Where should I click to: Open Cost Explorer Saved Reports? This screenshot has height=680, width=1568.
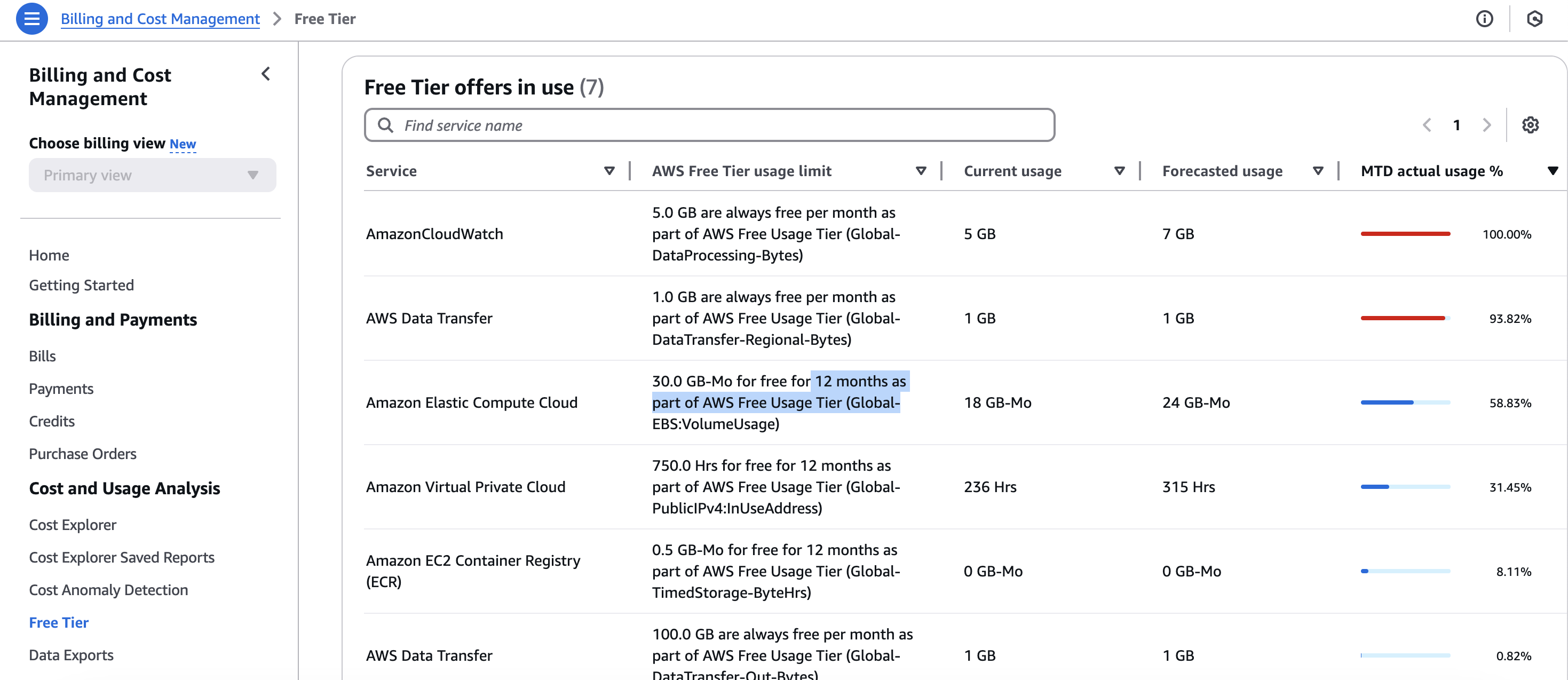point(122,558)
